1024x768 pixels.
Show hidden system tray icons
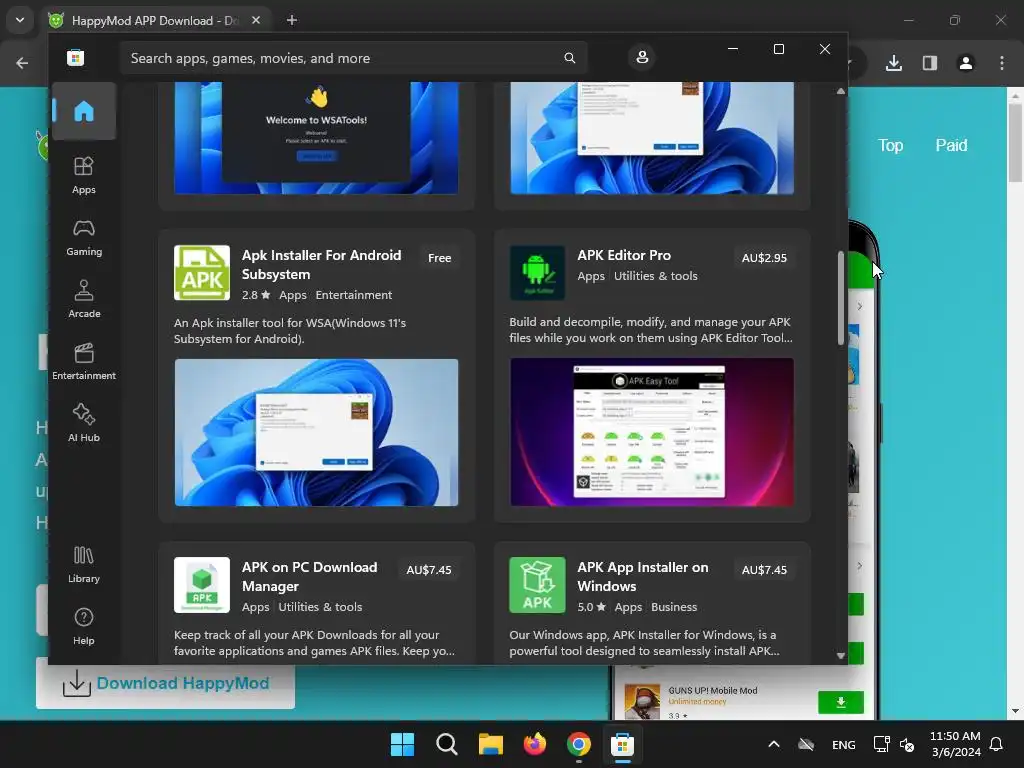774,744
